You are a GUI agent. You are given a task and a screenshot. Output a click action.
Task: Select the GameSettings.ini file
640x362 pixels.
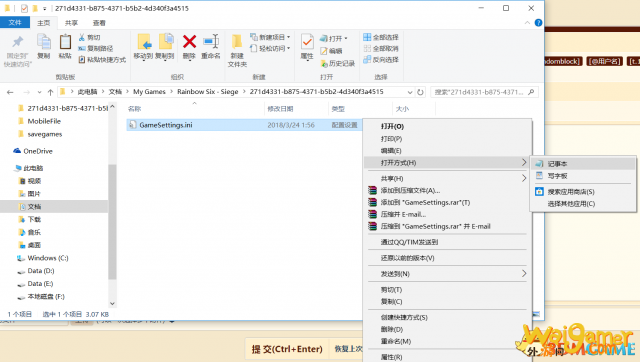pyautogui.click(x=165, y=125)
